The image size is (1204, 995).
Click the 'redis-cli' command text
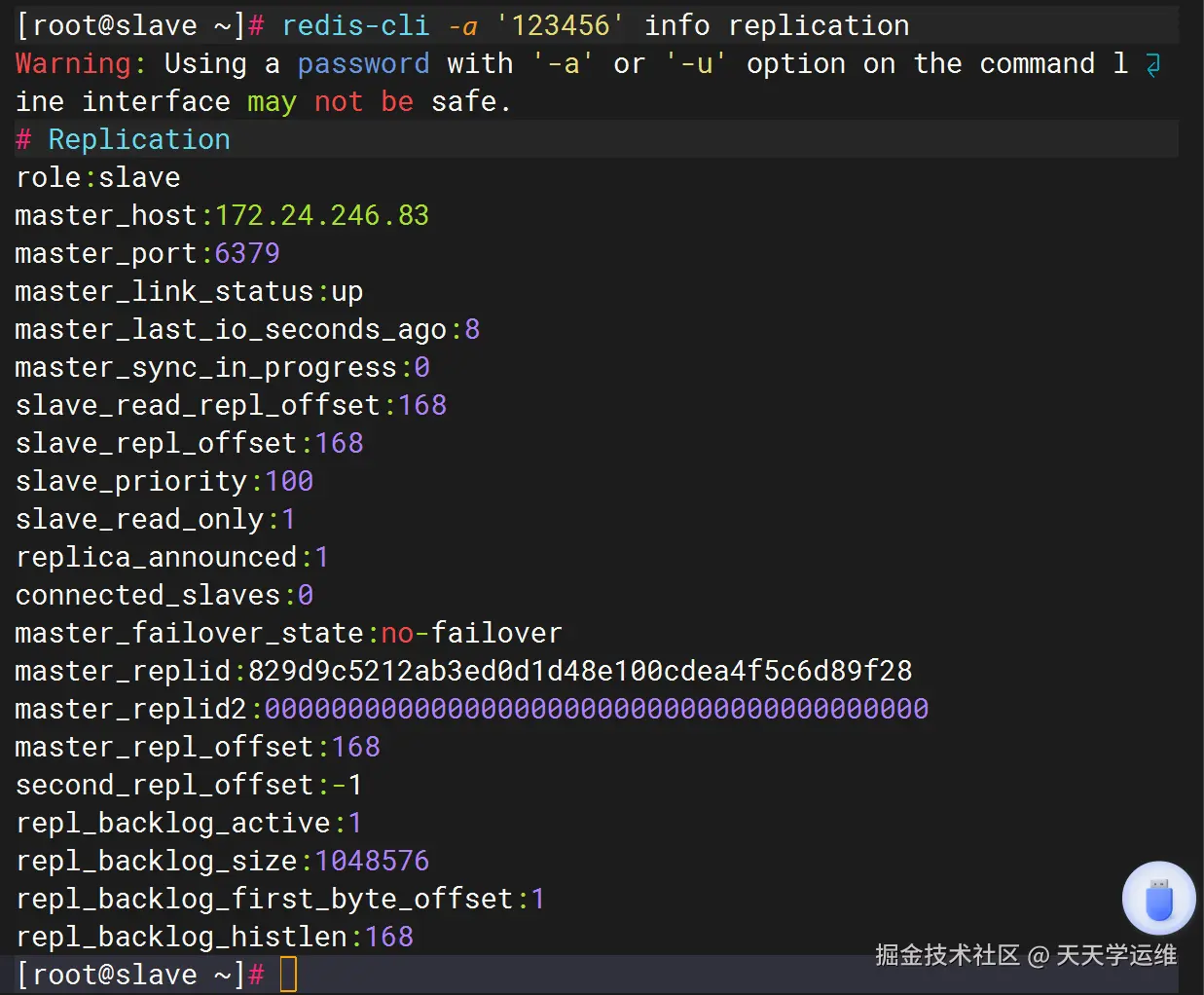pos(355,25)
